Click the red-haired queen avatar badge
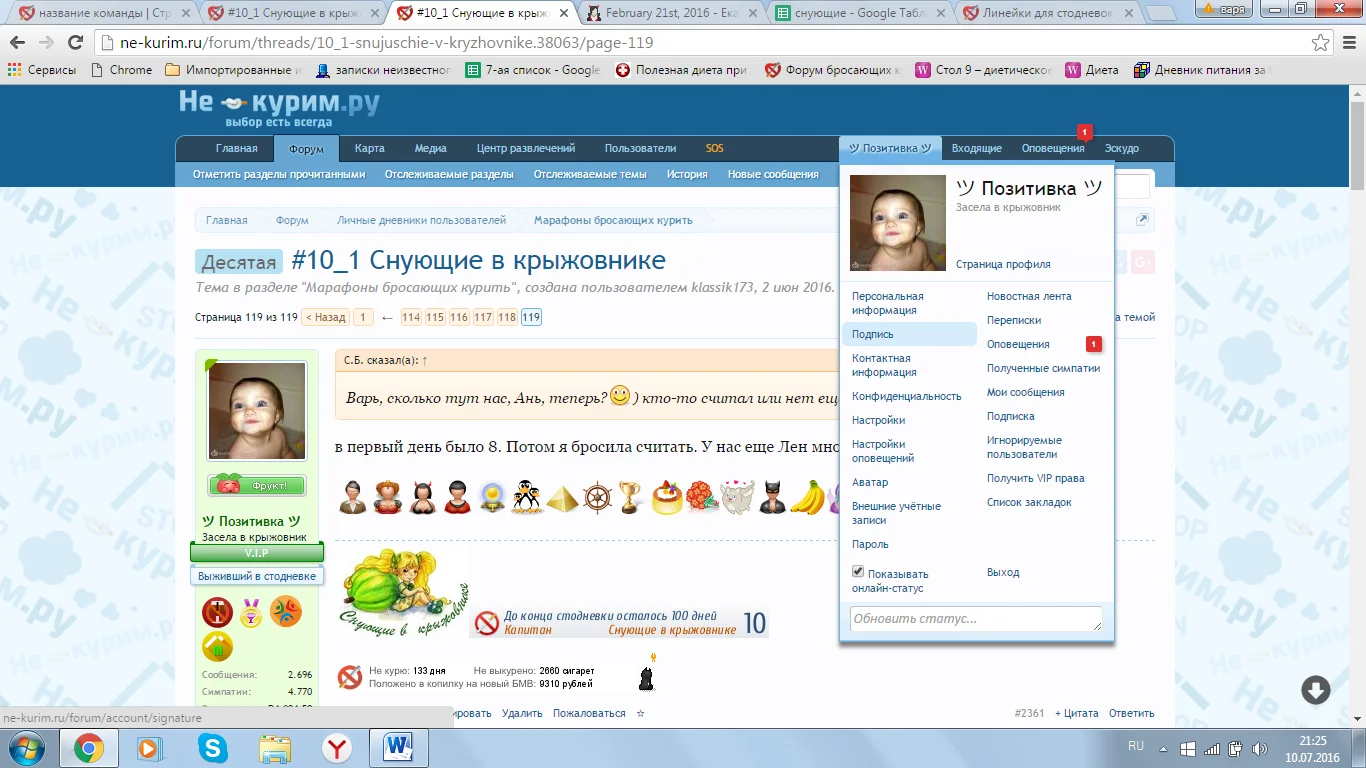Screen dimensions: 1366x768 (388, 497)
